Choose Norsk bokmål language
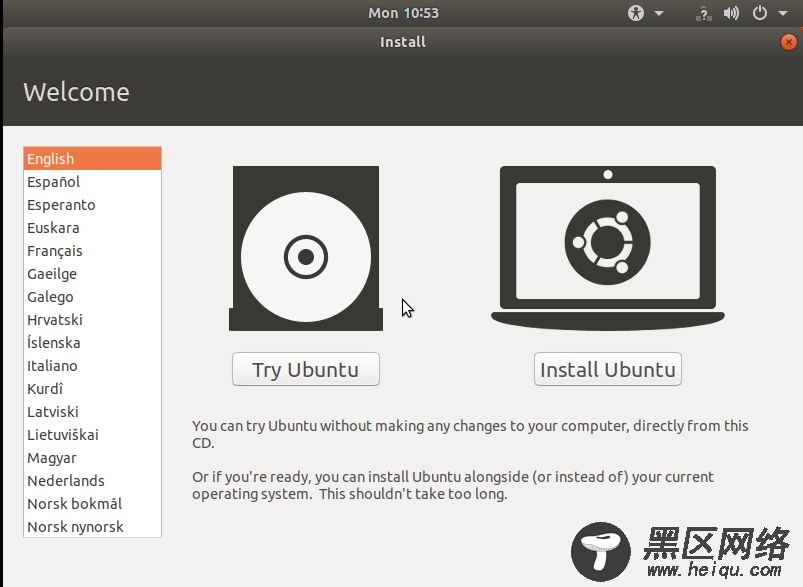This screenshot has height=587, width=803. [92, 504]
